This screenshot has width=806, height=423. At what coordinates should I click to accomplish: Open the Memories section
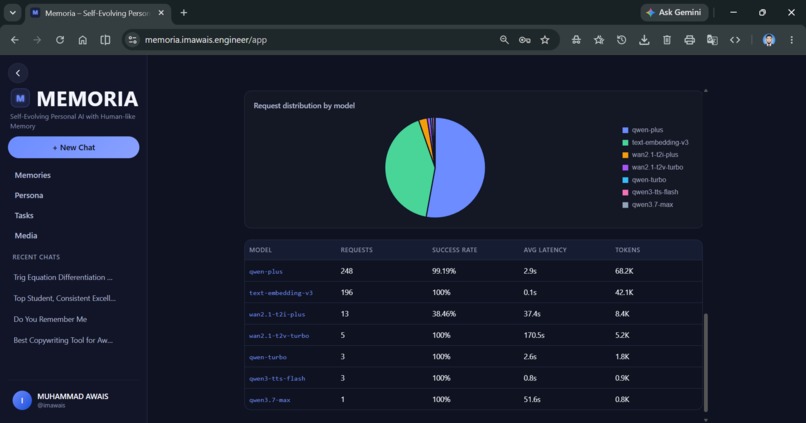point(32,175)
